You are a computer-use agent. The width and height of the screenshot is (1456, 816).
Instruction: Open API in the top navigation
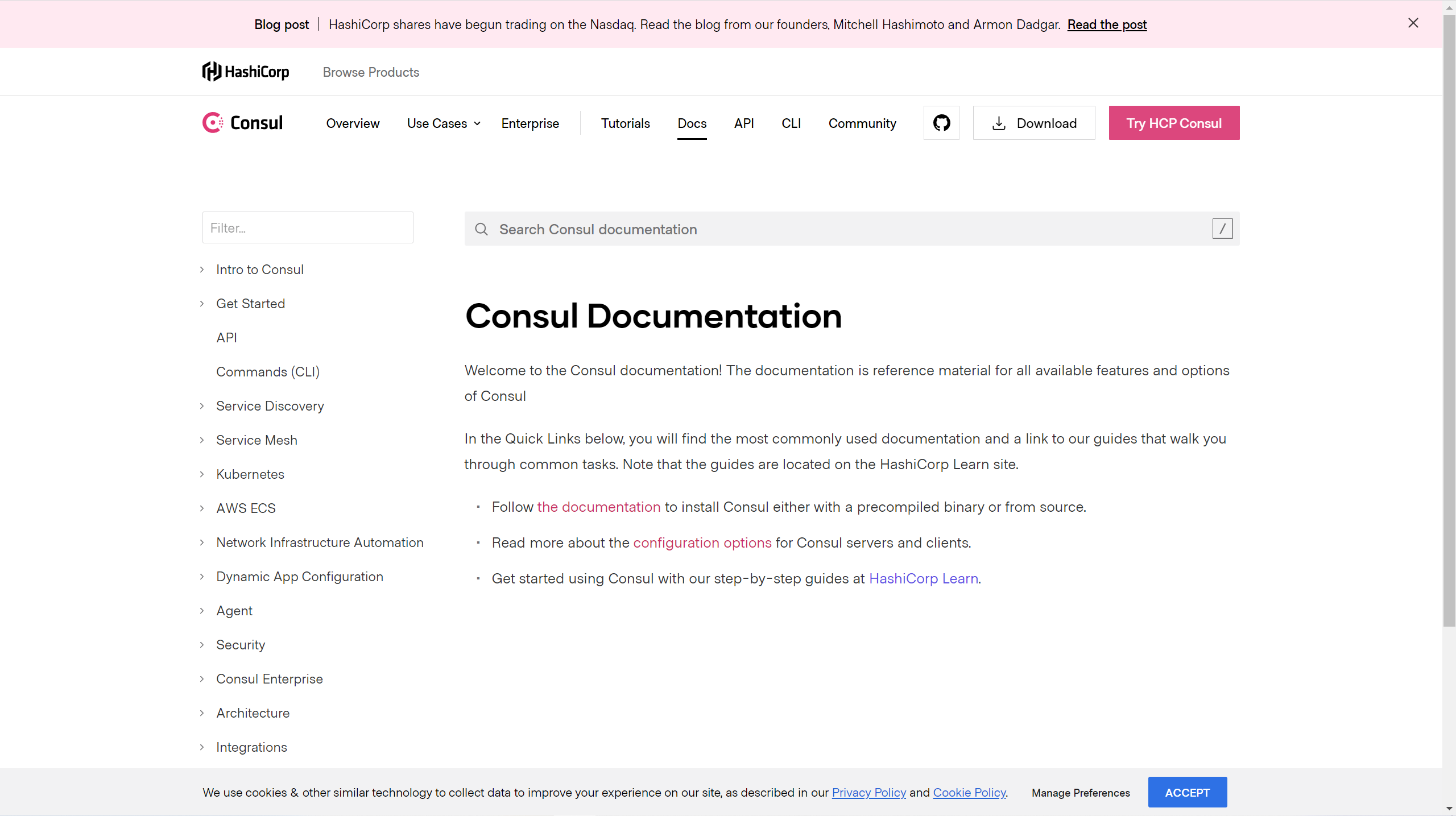pyautogui.click(x=744, y=123)
